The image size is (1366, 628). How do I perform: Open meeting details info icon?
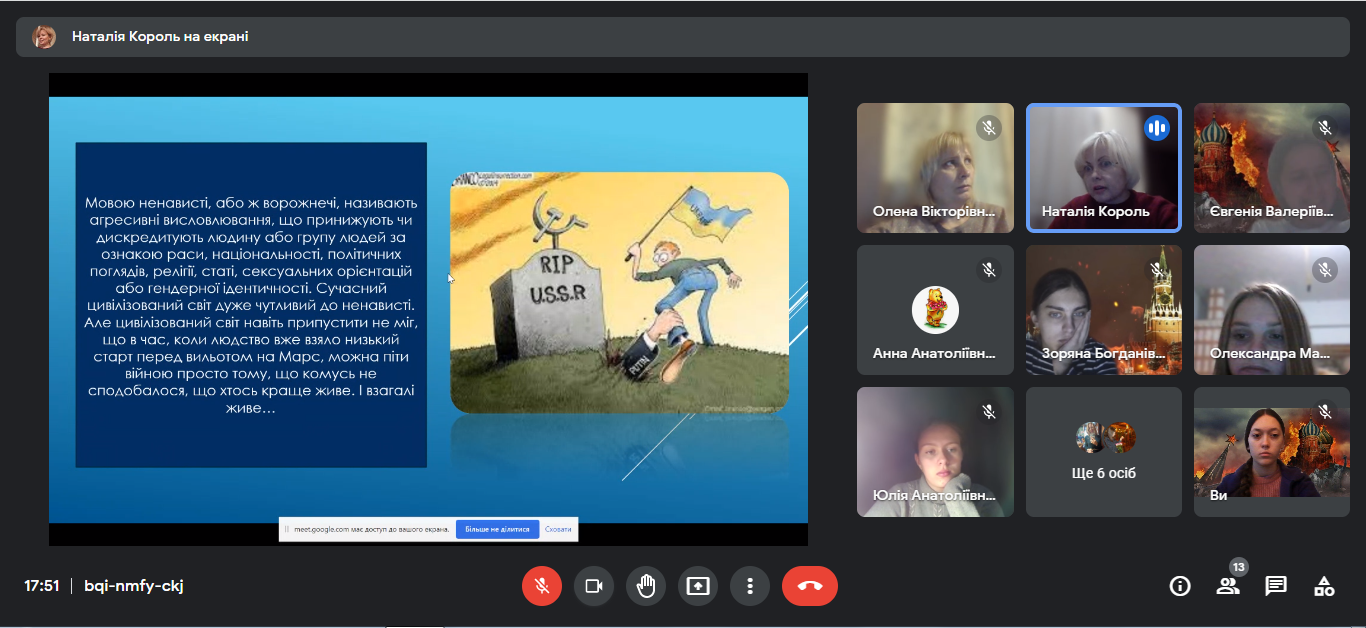click(x=1180, y=586)
